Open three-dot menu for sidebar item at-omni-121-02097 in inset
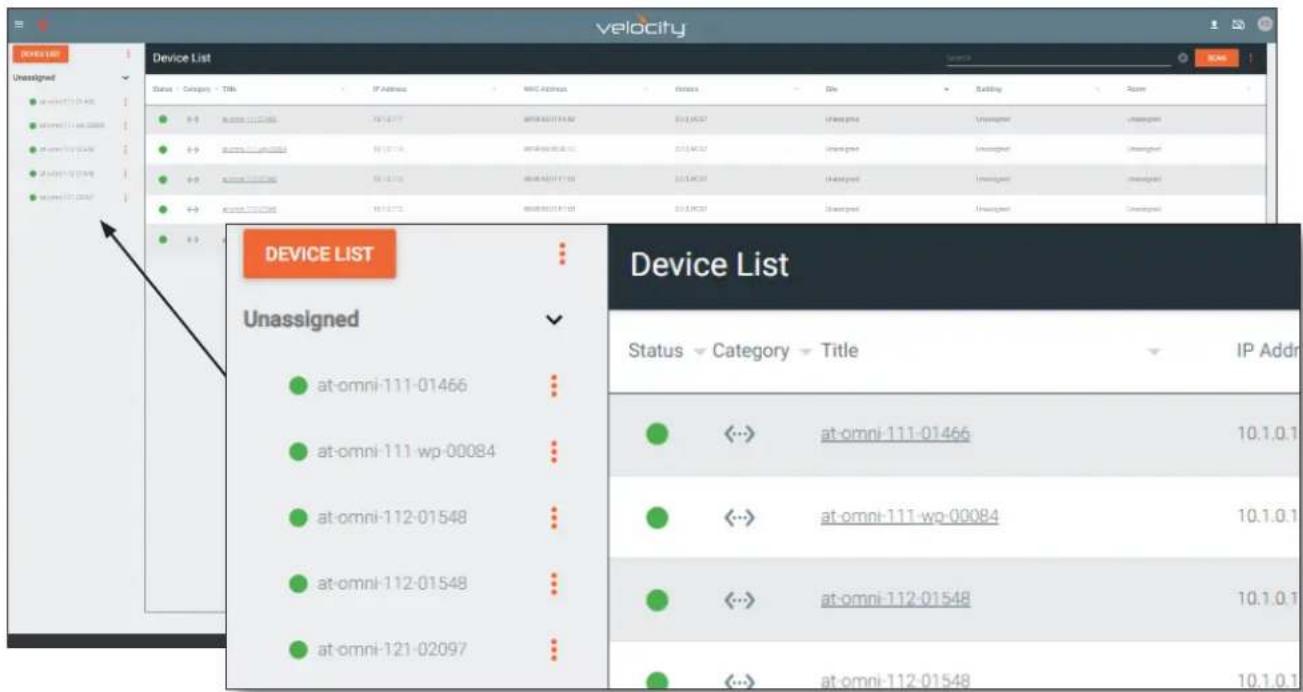Screen dimensions: 1303x692 [x=553, y=649]
